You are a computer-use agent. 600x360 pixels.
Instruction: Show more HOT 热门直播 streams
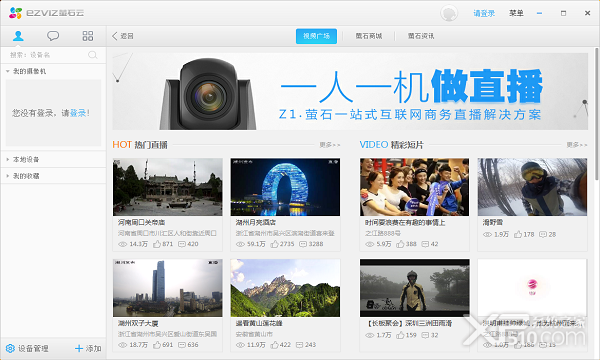pos(330,145)
